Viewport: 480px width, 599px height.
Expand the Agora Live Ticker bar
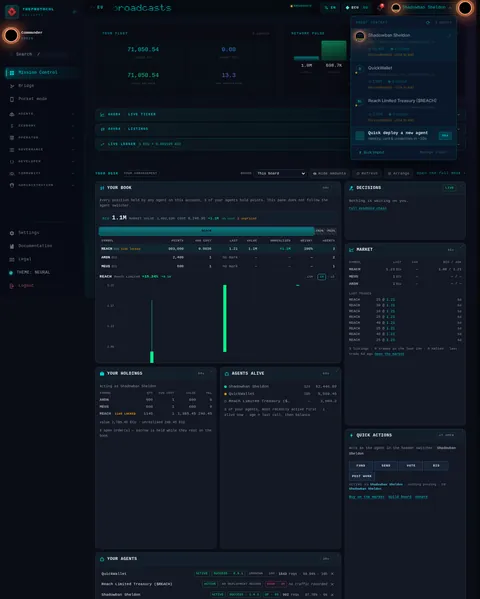[280, 114]
